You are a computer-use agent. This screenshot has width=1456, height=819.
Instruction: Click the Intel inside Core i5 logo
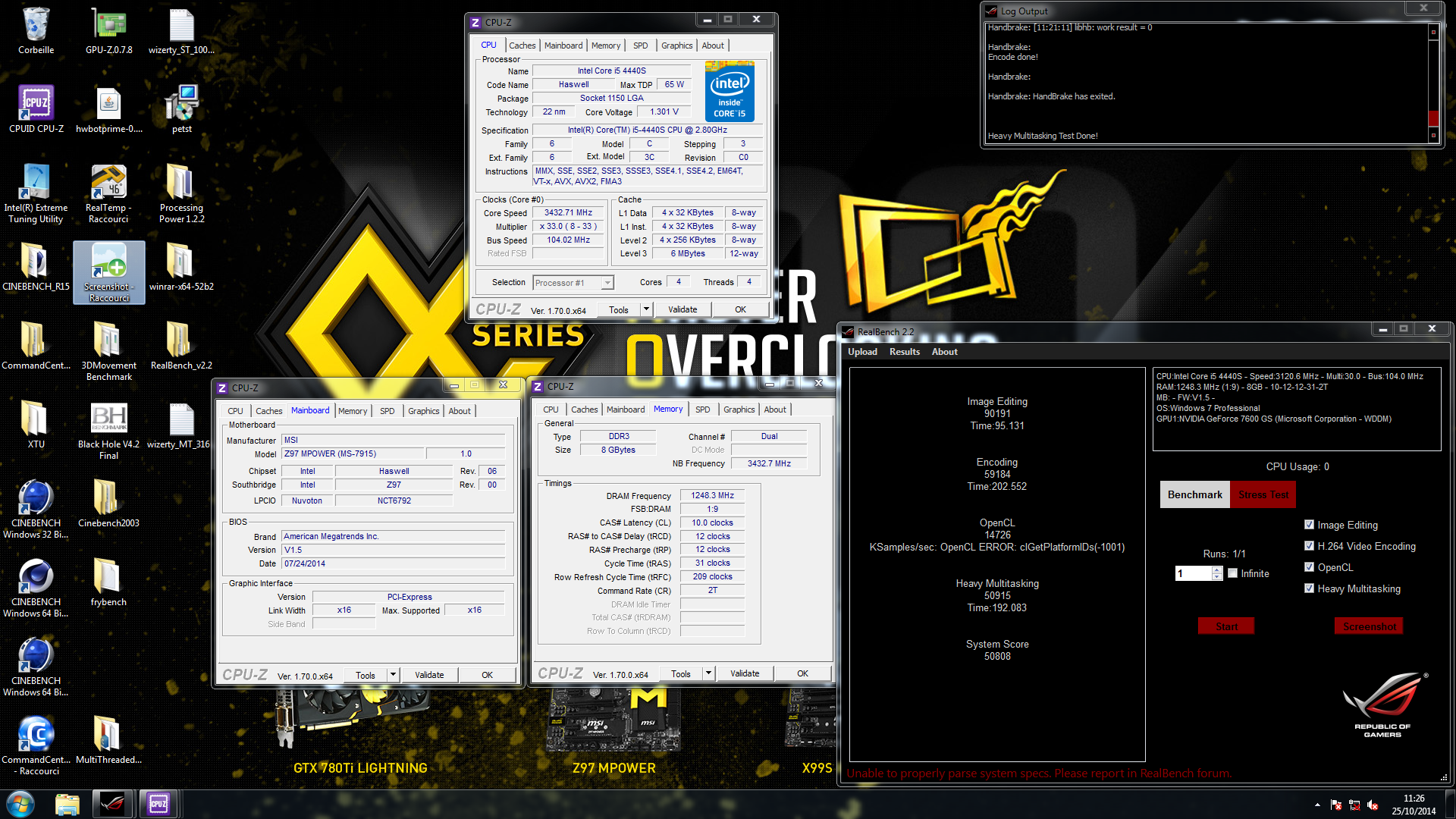730,91
